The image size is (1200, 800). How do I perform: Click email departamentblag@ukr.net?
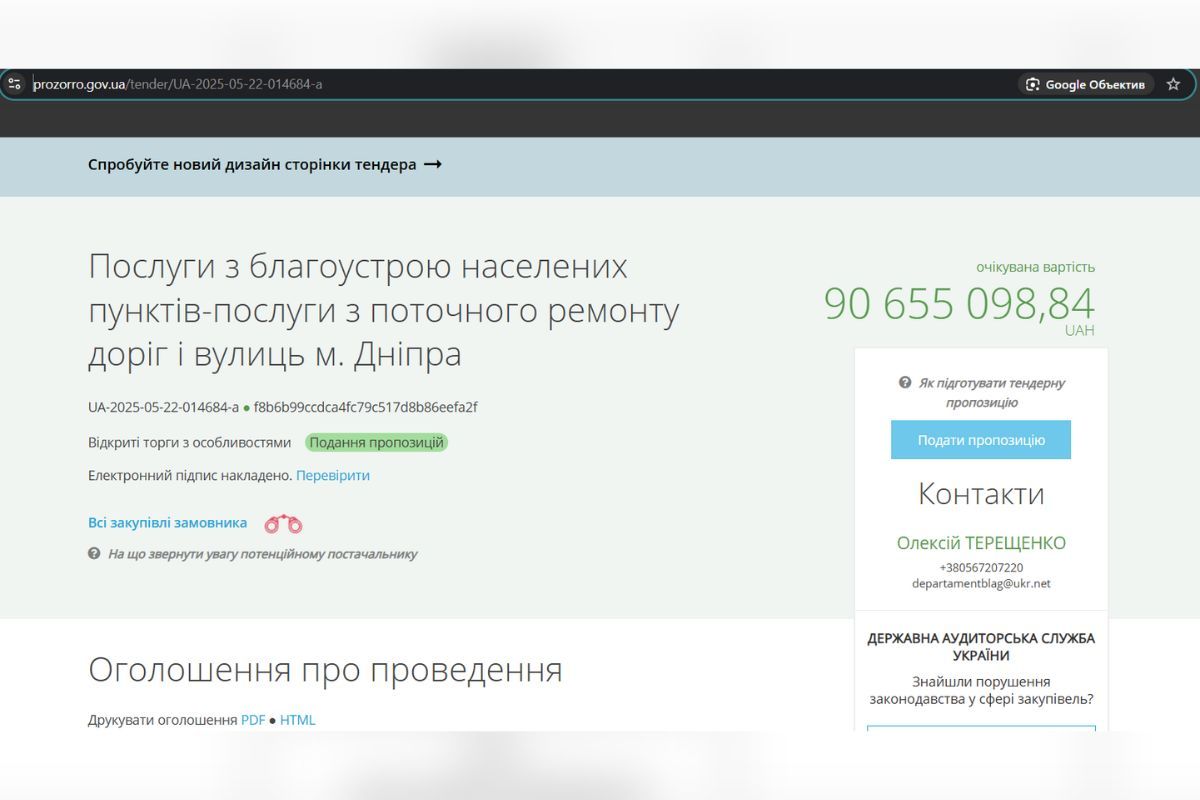point(981,583)
